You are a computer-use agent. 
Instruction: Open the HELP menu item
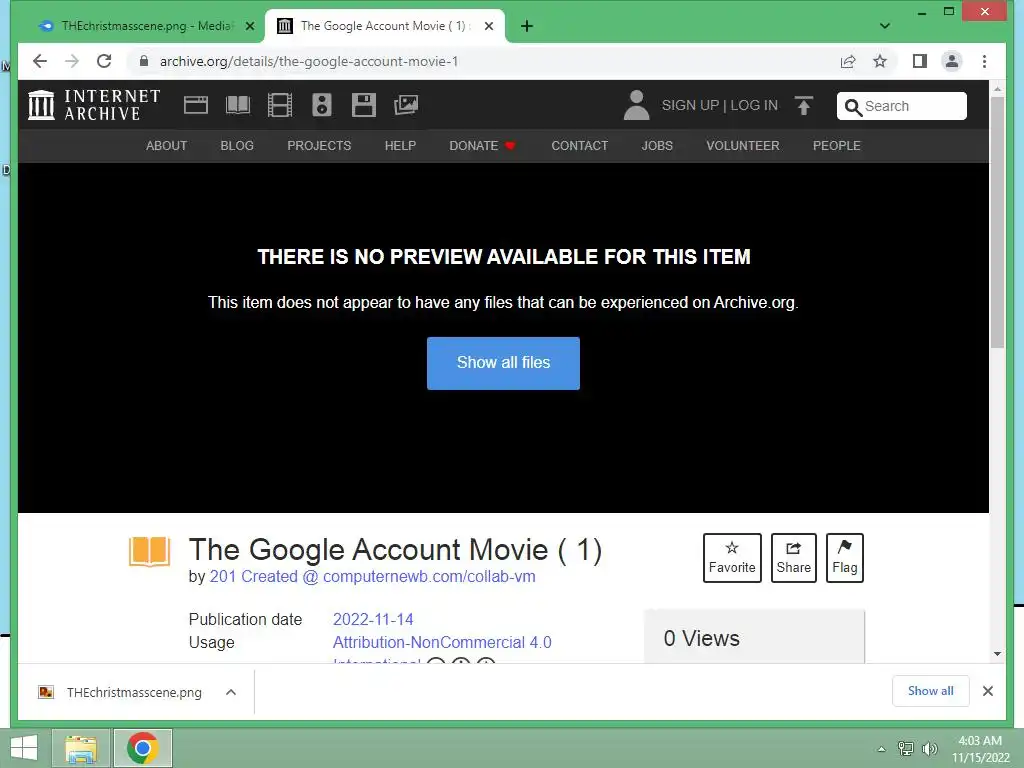(x=400, y=146)
